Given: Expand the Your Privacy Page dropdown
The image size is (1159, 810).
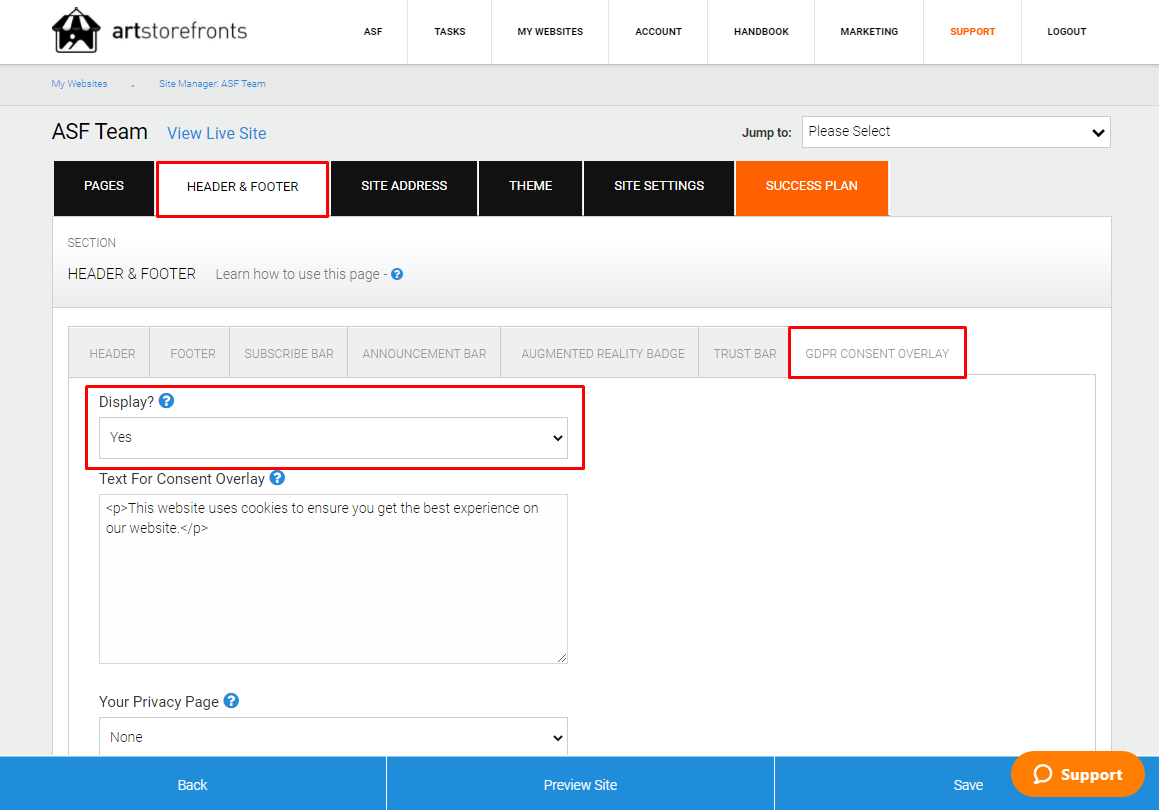Looking at the screenshot, I should tap(333, 737).
